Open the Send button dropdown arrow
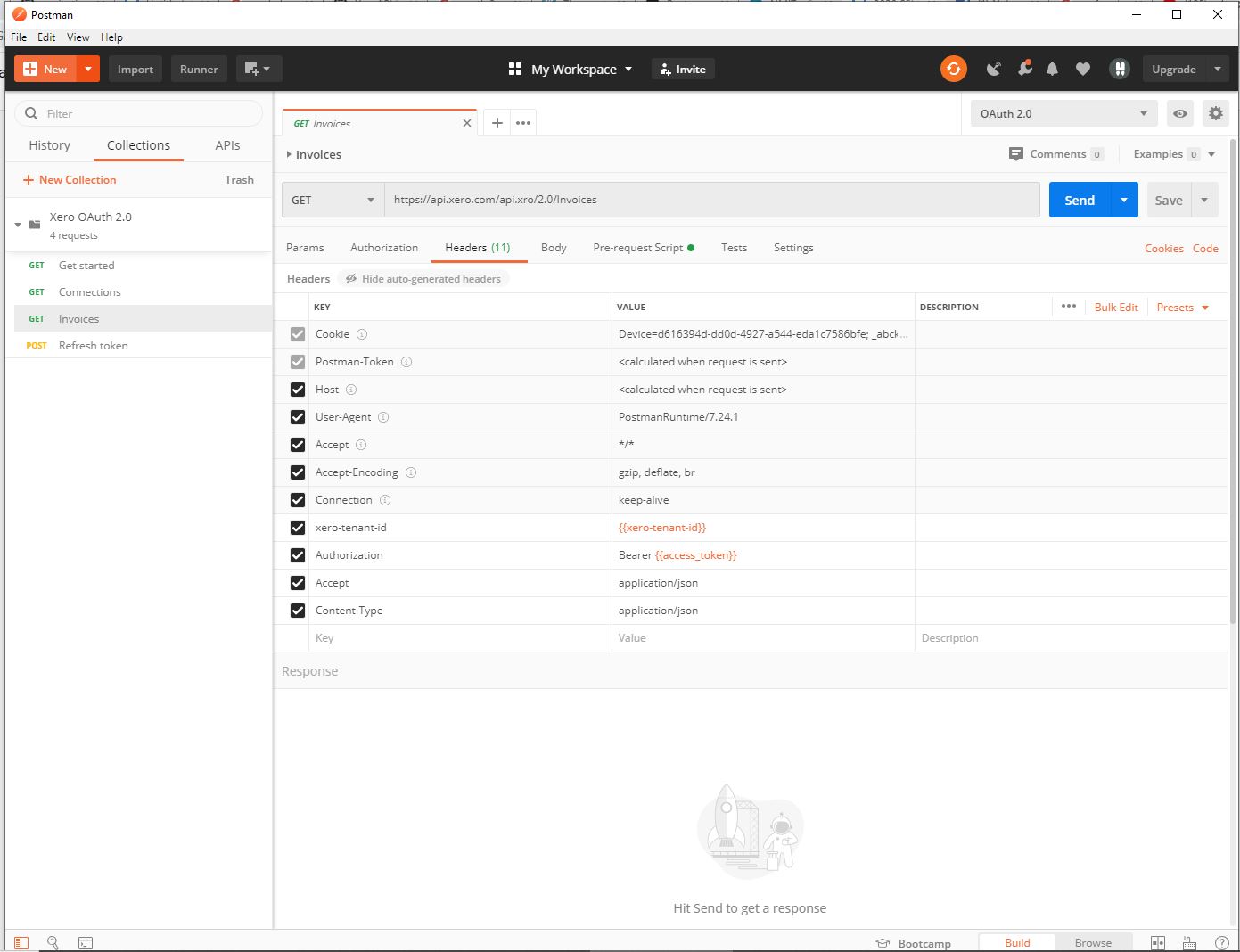The height and width of the screenshot is (952, 1240). (1124, 200)
